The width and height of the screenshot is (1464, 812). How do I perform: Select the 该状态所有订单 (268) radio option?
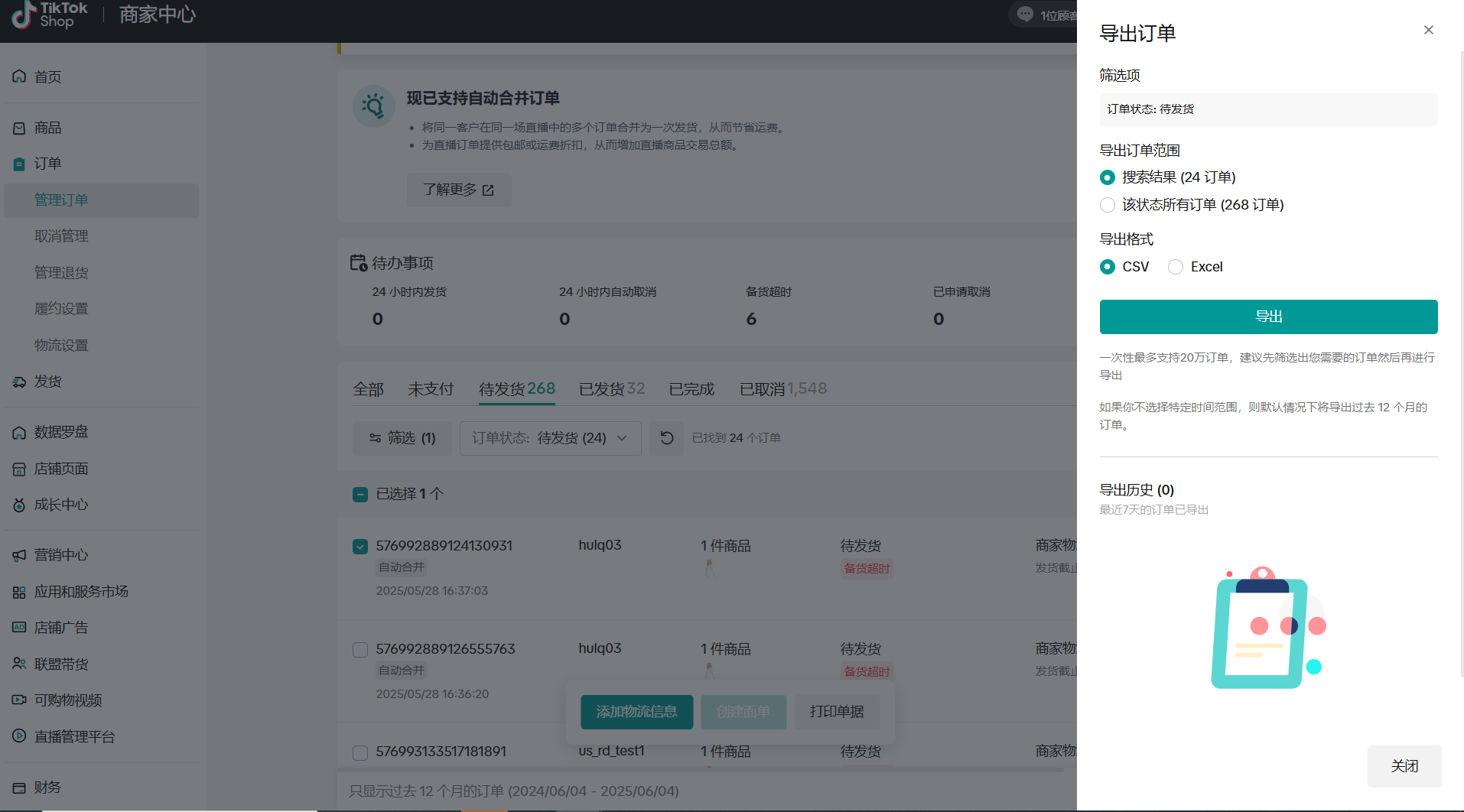tap(1107, 205)
